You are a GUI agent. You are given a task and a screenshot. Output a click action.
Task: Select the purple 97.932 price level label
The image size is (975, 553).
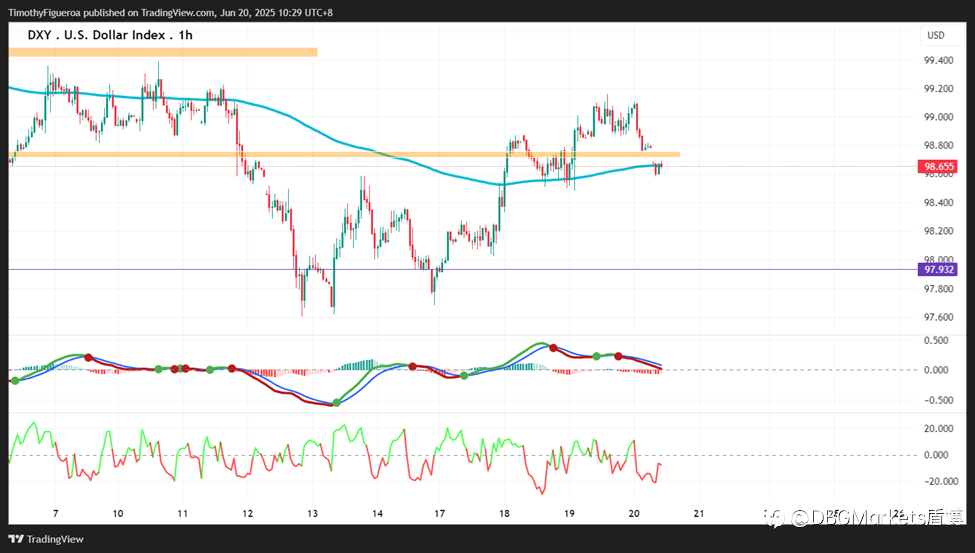[x=938, y=269]
